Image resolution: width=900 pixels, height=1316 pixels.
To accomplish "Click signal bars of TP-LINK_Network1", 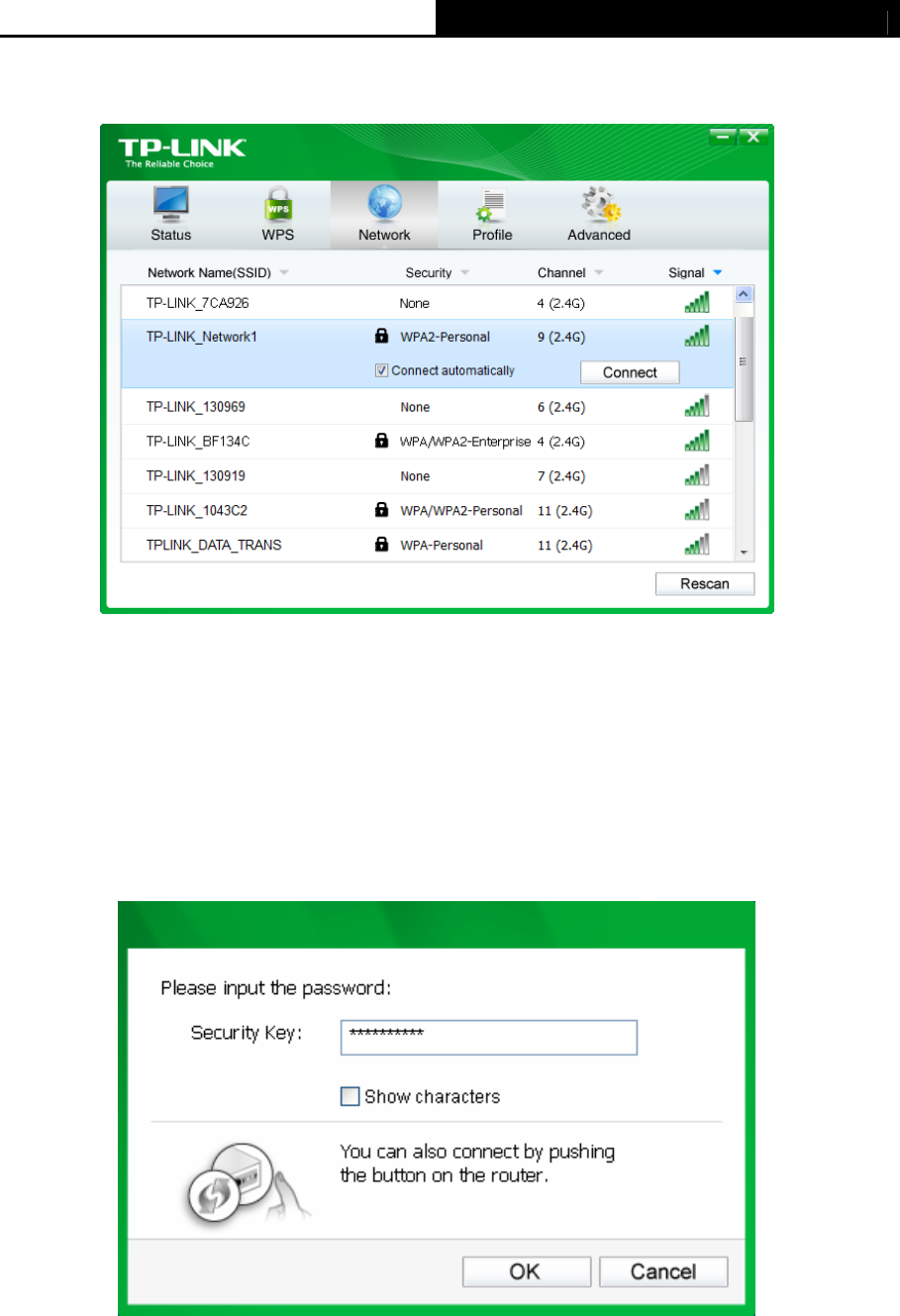I will 697,336.
